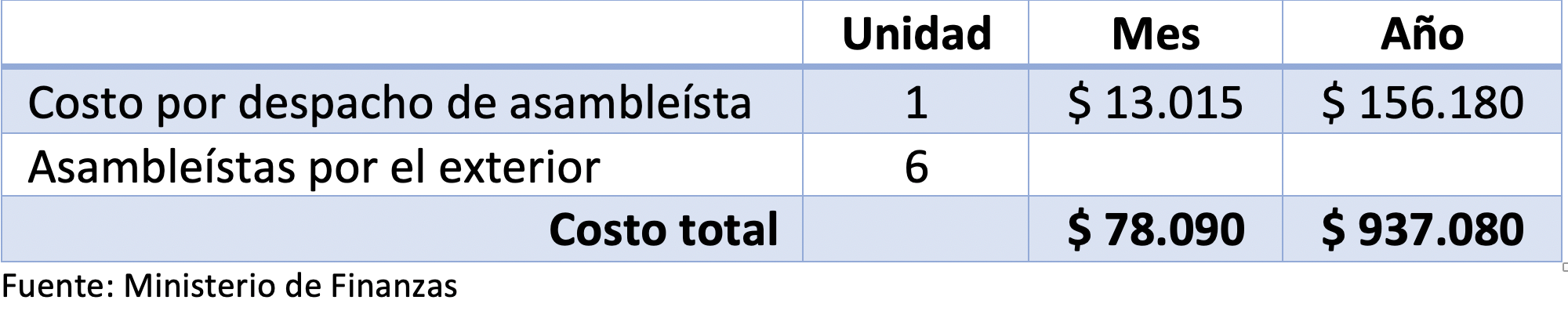
Task: Select the $ 13.015 monthly cost cell
Action: point(1155,103)
